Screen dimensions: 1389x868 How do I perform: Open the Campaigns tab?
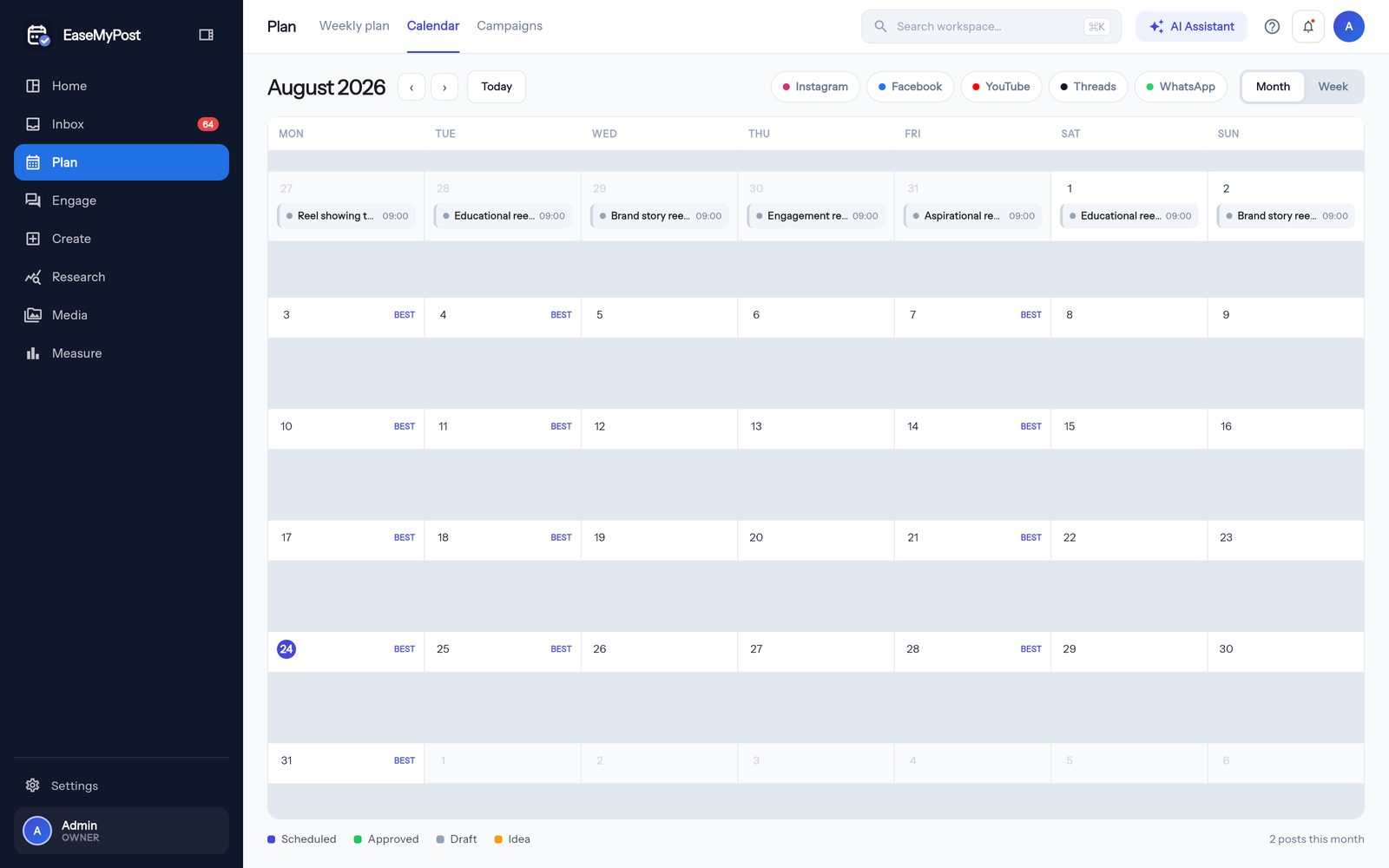click(510, 26)
